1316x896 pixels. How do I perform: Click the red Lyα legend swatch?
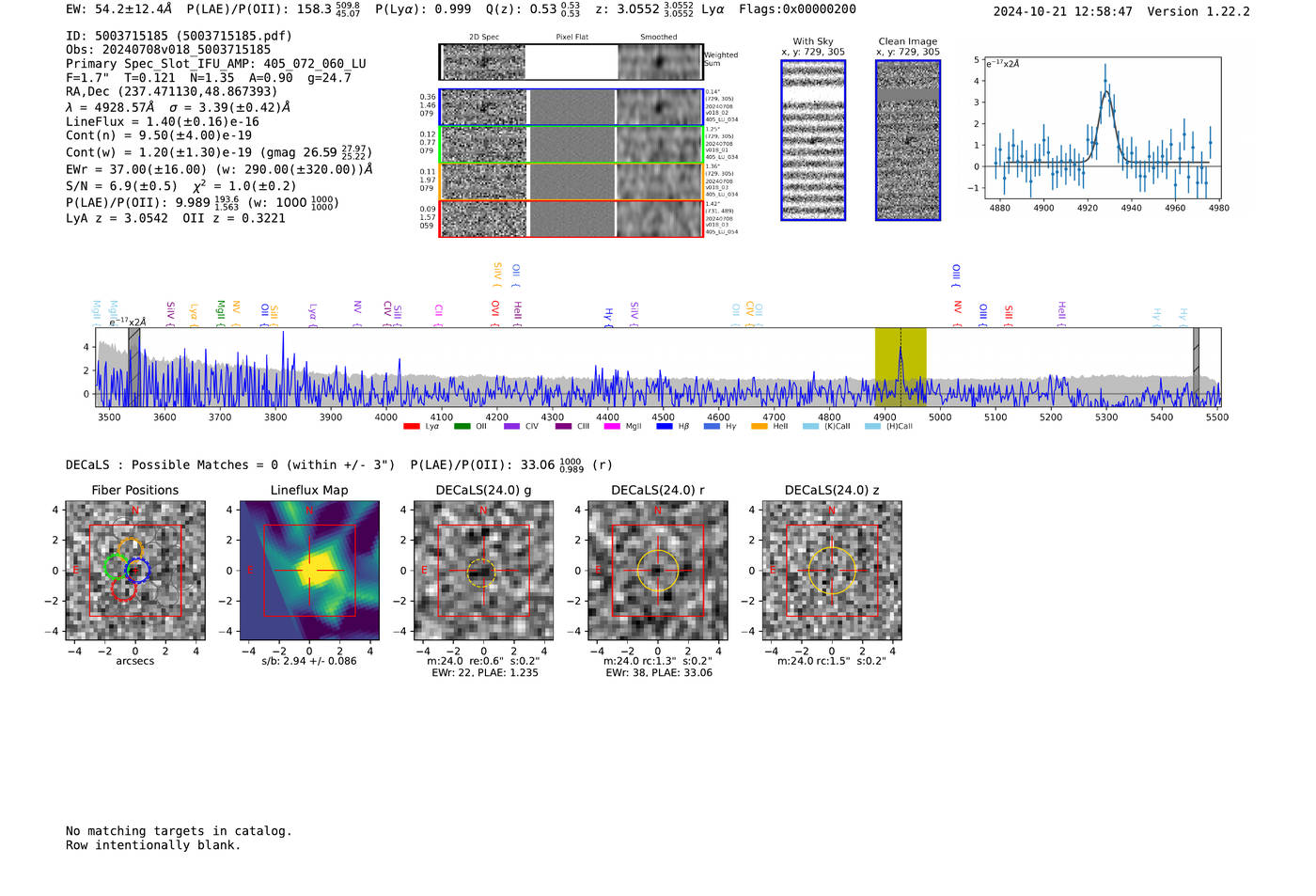click(x=411, y=426)
